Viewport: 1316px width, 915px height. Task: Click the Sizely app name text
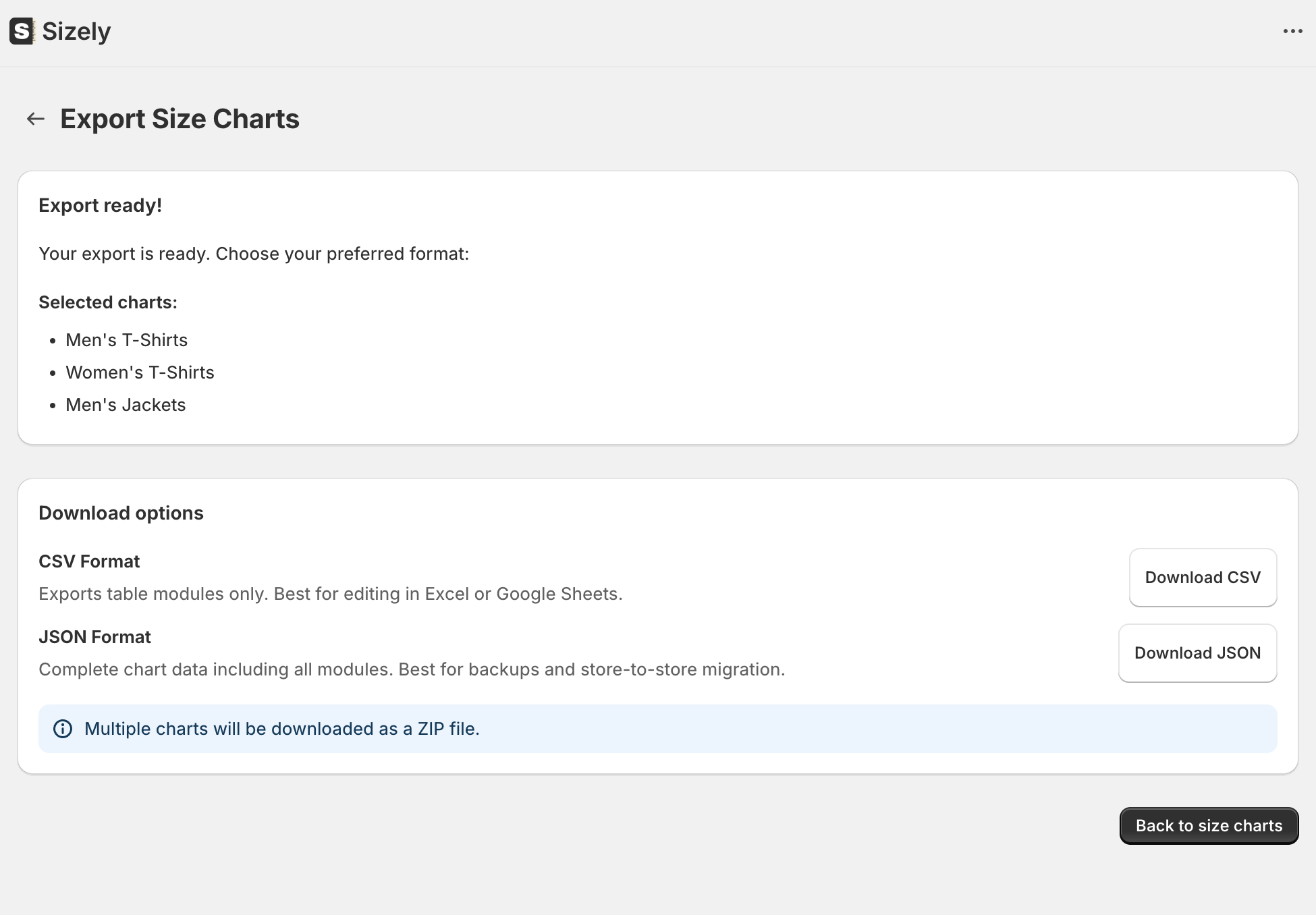tap(76, 32)
